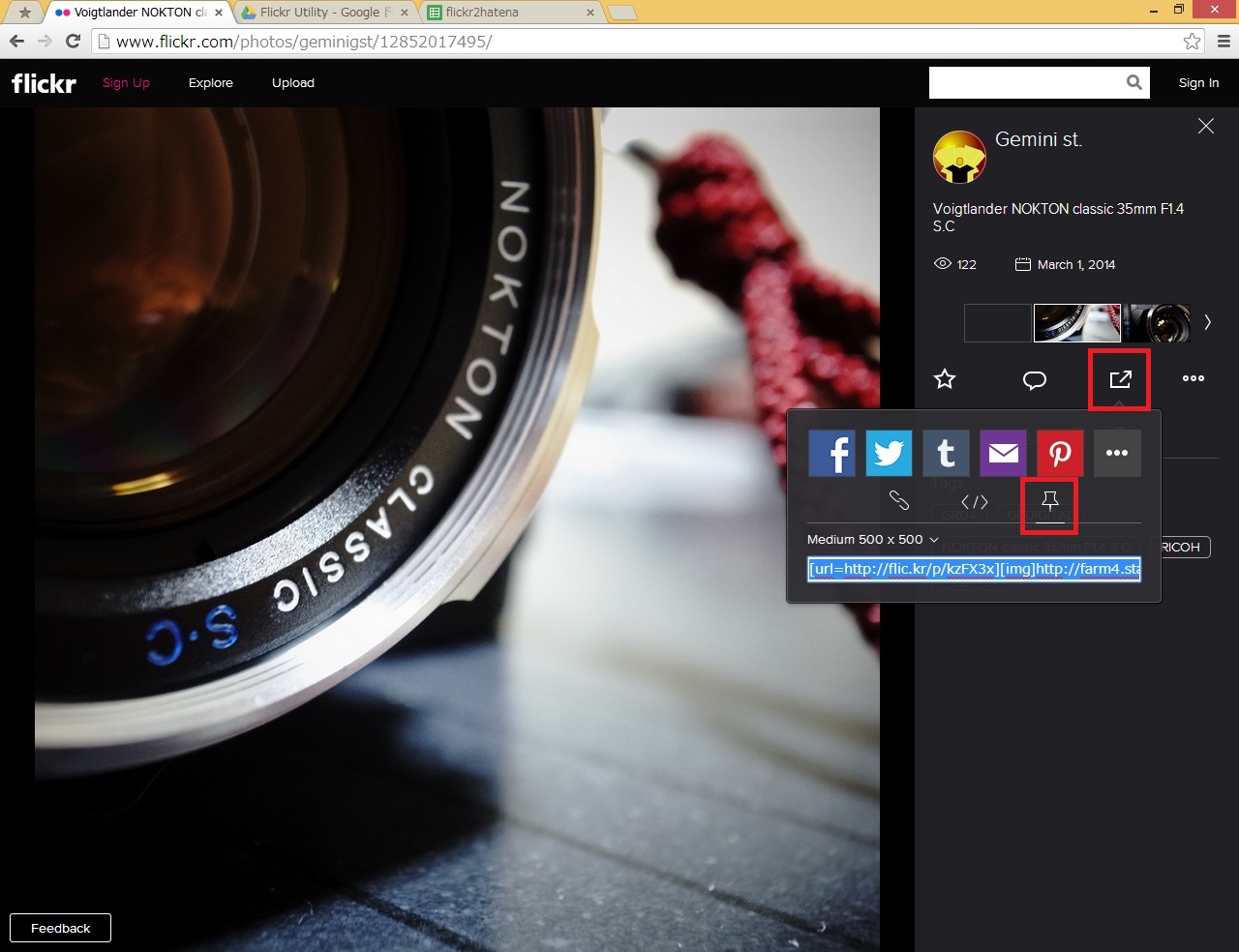The width and height of the screenshot is (1239, 952).
Task: Click the search magnifier icon
Action: pyautogui.click(x=1134, y=83)
